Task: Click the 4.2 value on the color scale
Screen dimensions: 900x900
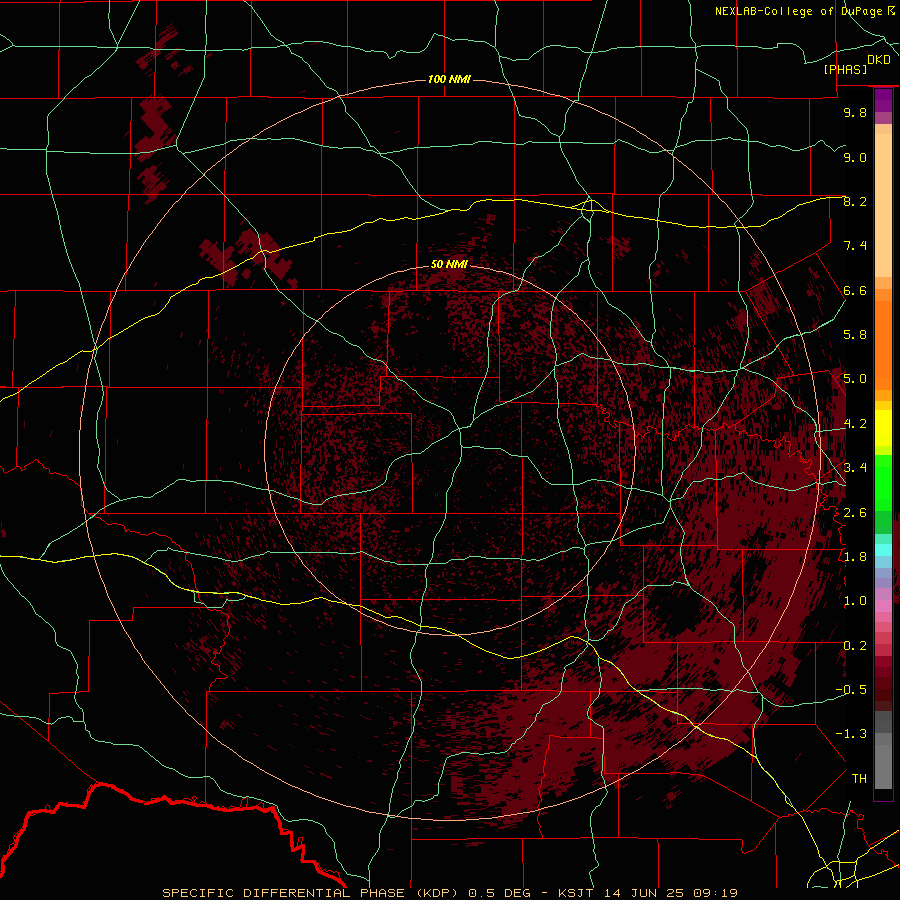Action: 855,424
